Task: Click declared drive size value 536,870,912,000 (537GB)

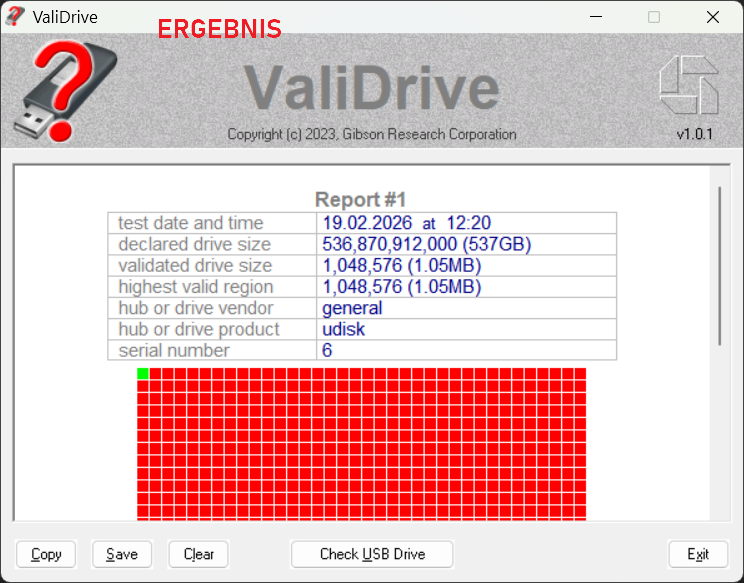Action: click(x=427, y=244)
